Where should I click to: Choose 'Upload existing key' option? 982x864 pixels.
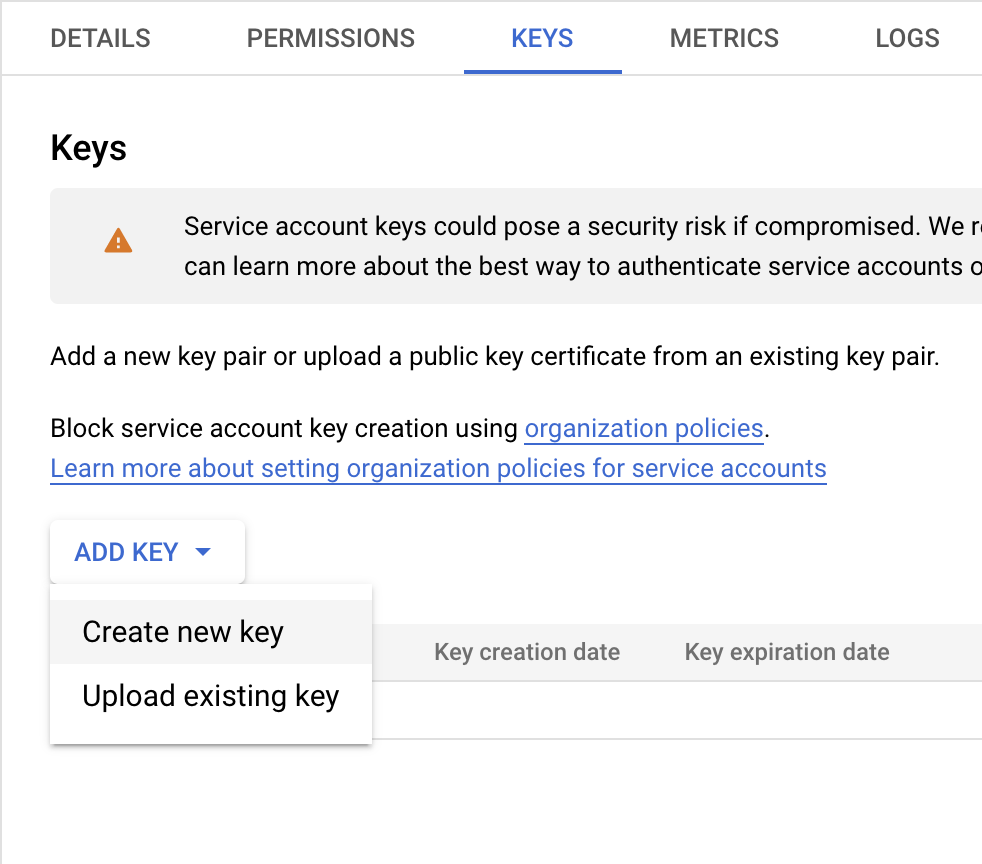coord(211,695)
